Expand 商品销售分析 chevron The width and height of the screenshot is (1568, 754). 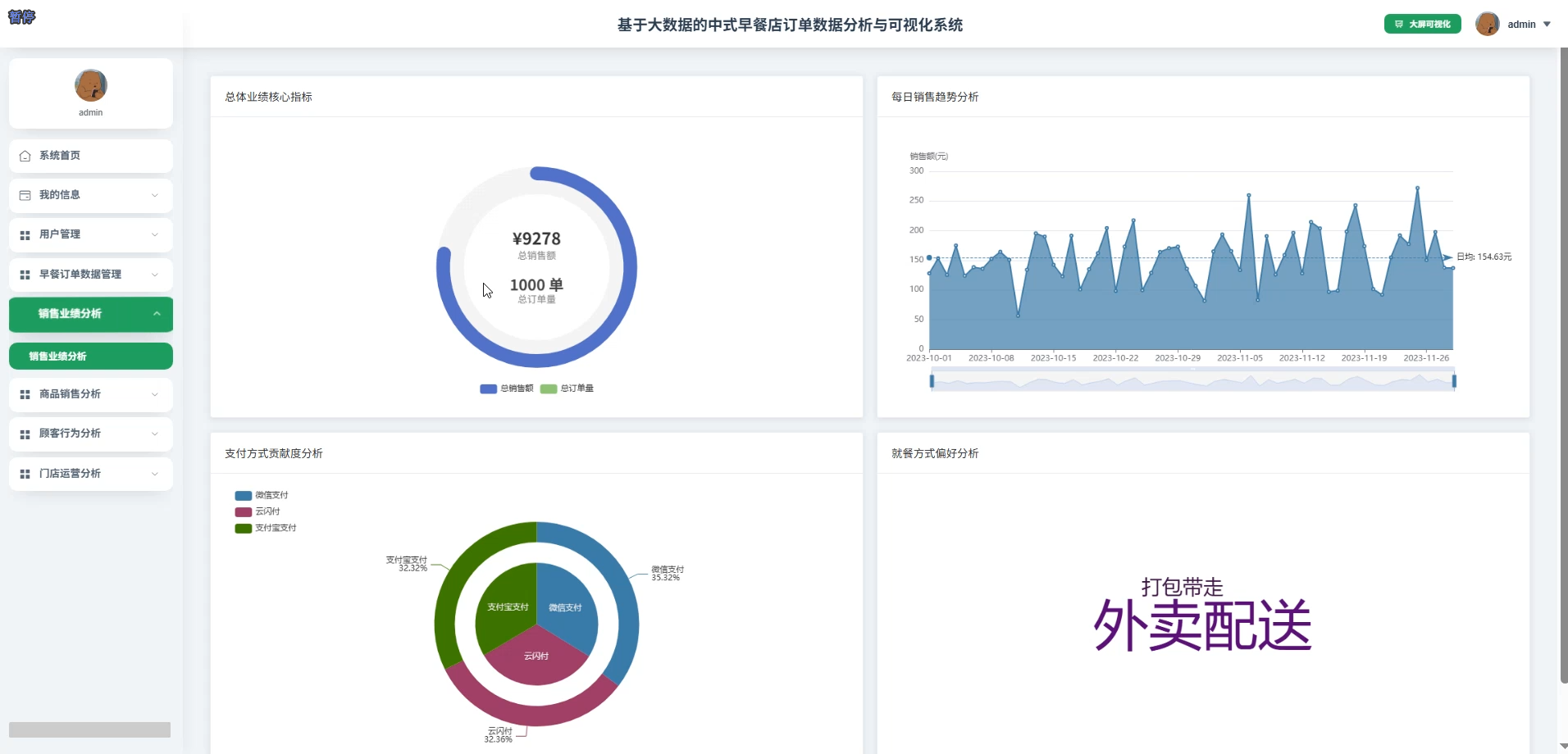(x=155, y=394)
